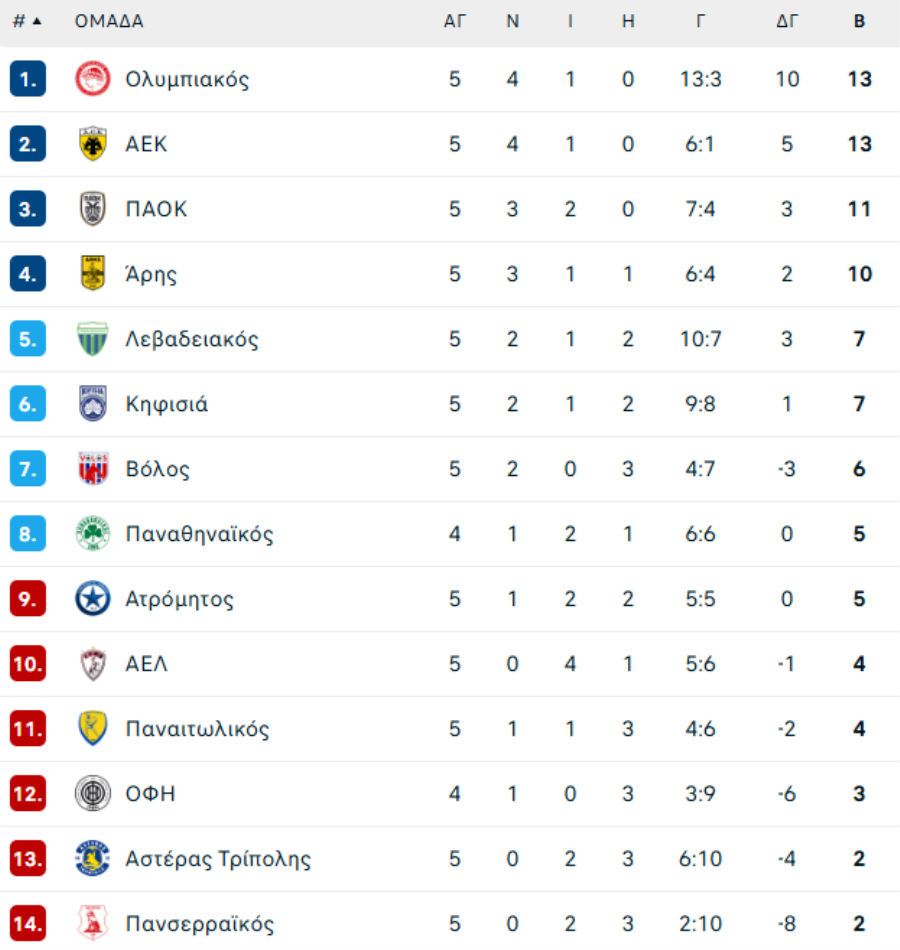This screenshot has height=950, width=900.
Task: Sort standings by the ΑΓ column header
Action: pos(455,21)
